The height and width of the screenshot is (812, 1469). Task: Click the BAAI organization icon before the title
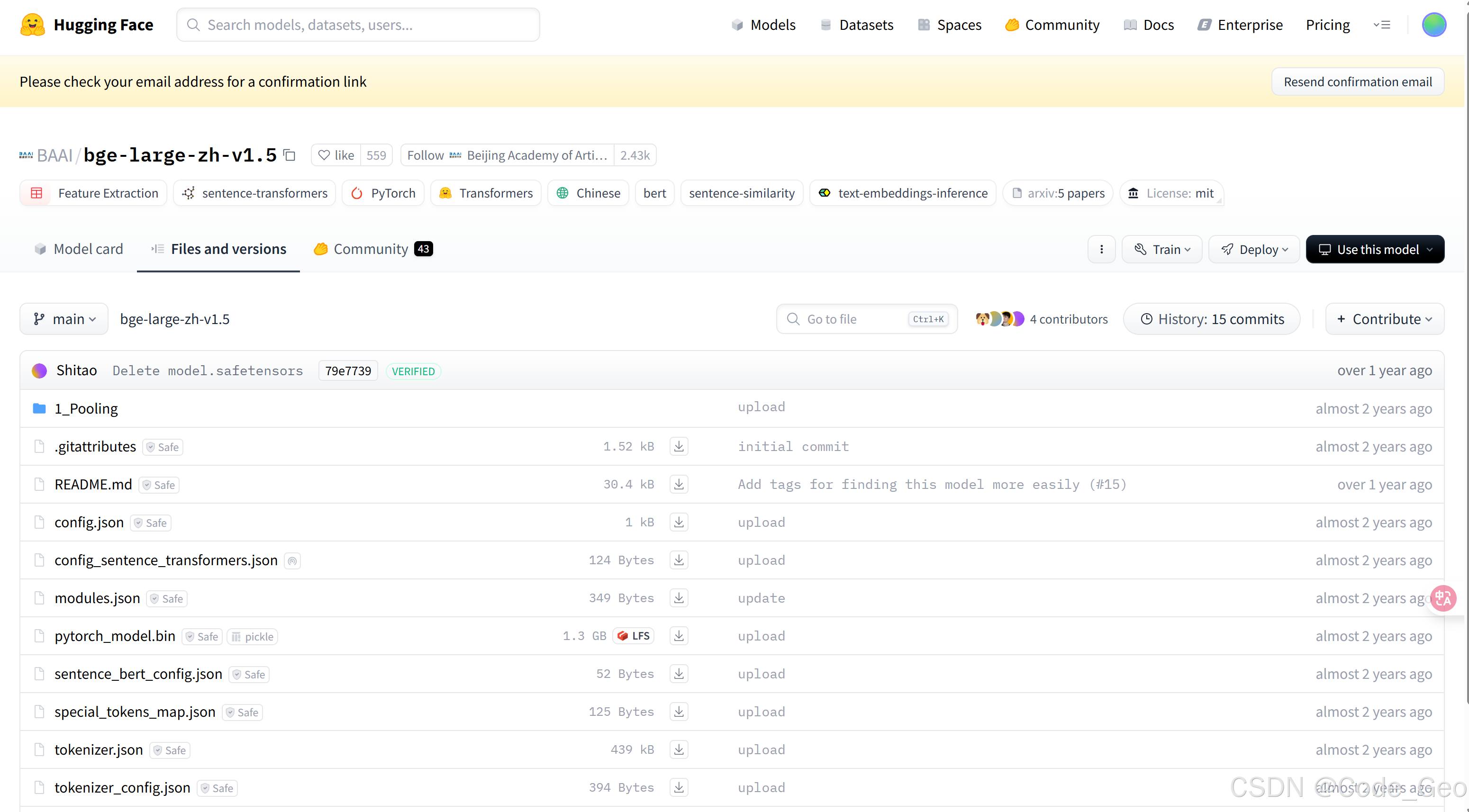coord(26,155)
